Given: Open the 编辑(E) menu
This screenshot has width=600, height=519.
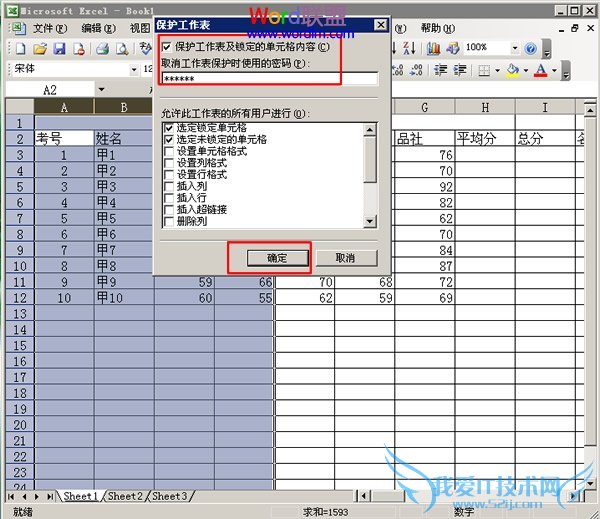Looking at the screenshot, I should (x=98, y=28).
